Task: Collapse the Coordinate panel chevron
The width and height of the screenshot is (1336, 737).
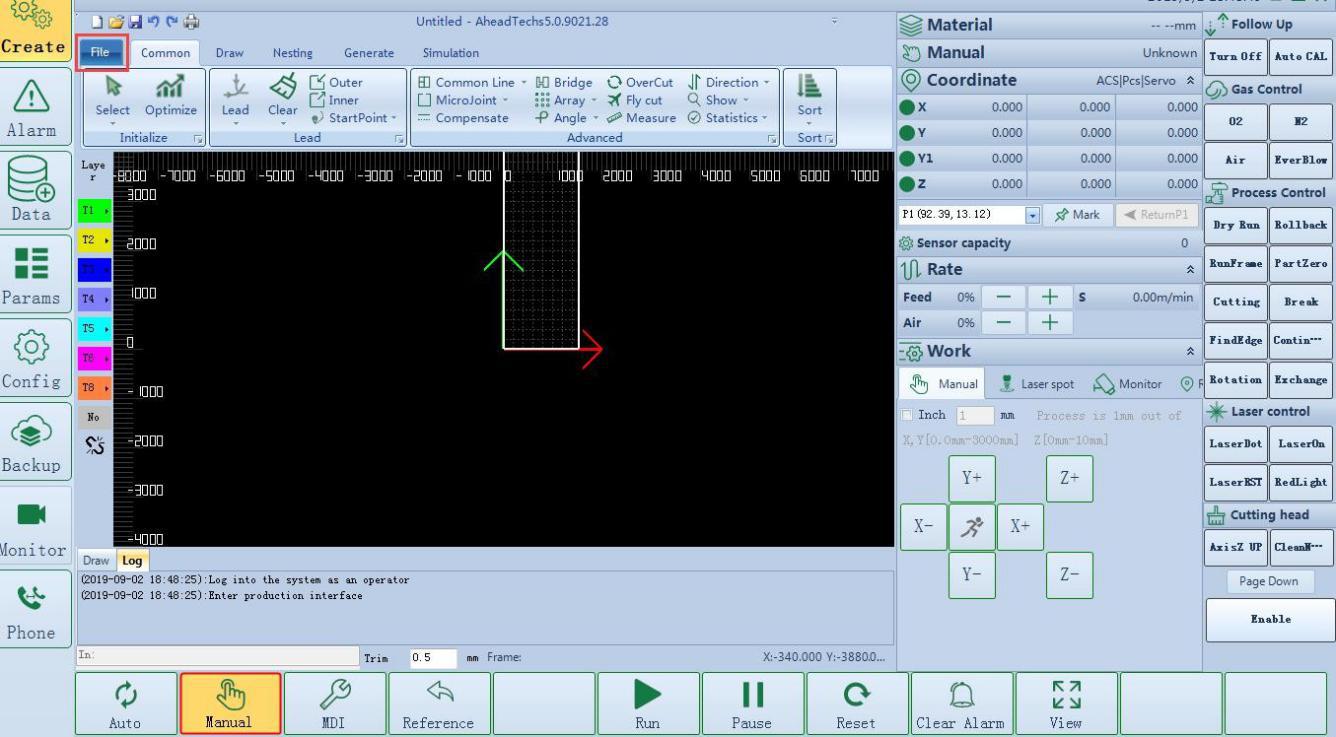Action: coord(1190,80)
